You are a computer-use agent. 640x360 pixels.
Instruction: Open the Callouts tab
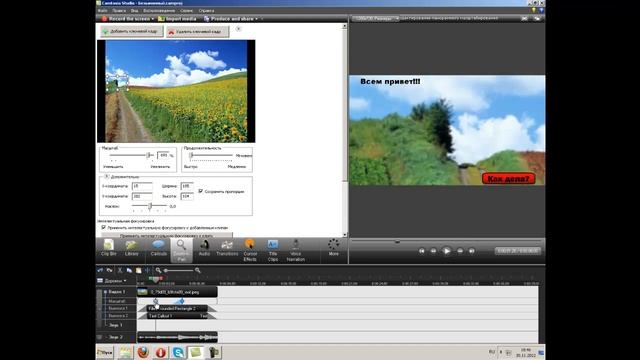[158, 249]
